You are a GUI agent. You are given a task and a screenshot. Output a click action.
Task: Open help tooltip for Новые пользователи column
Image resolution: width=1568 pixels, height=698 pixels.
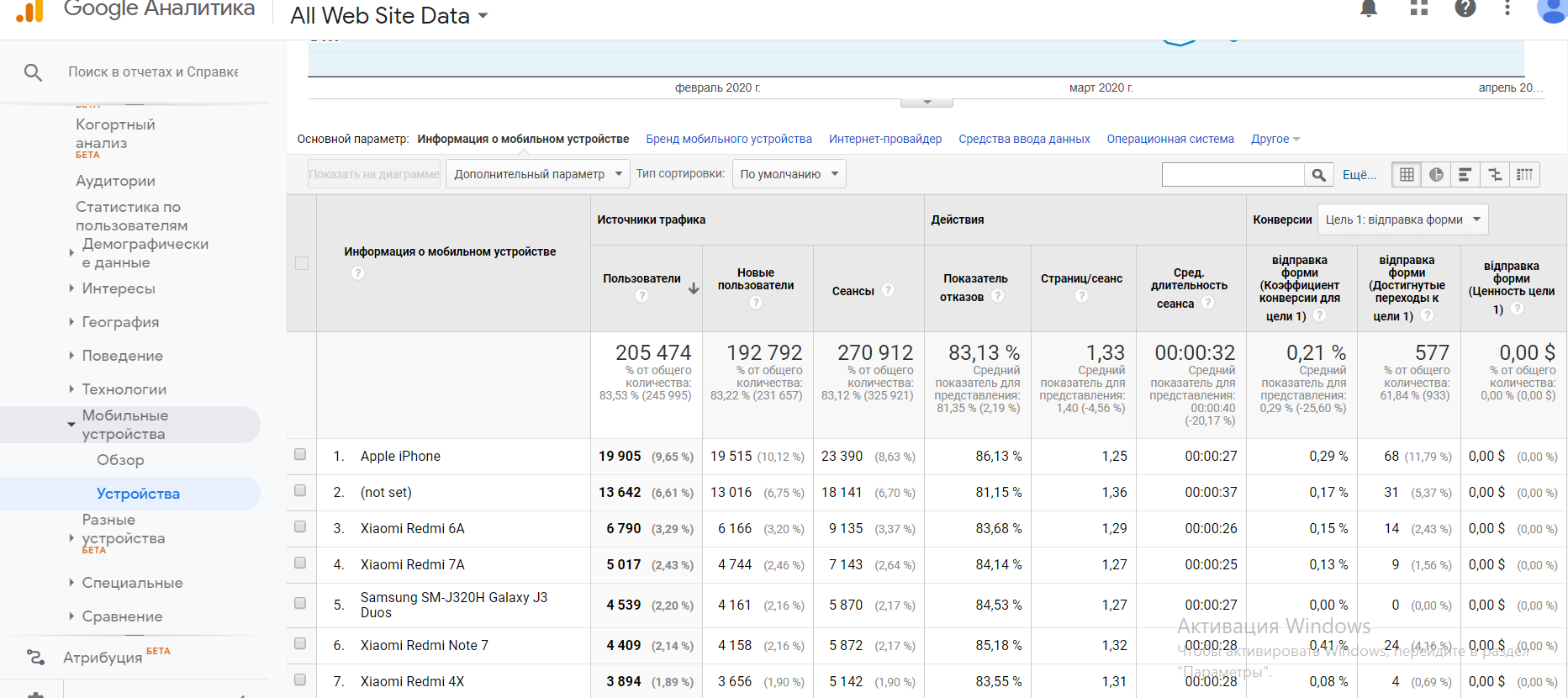756,303
